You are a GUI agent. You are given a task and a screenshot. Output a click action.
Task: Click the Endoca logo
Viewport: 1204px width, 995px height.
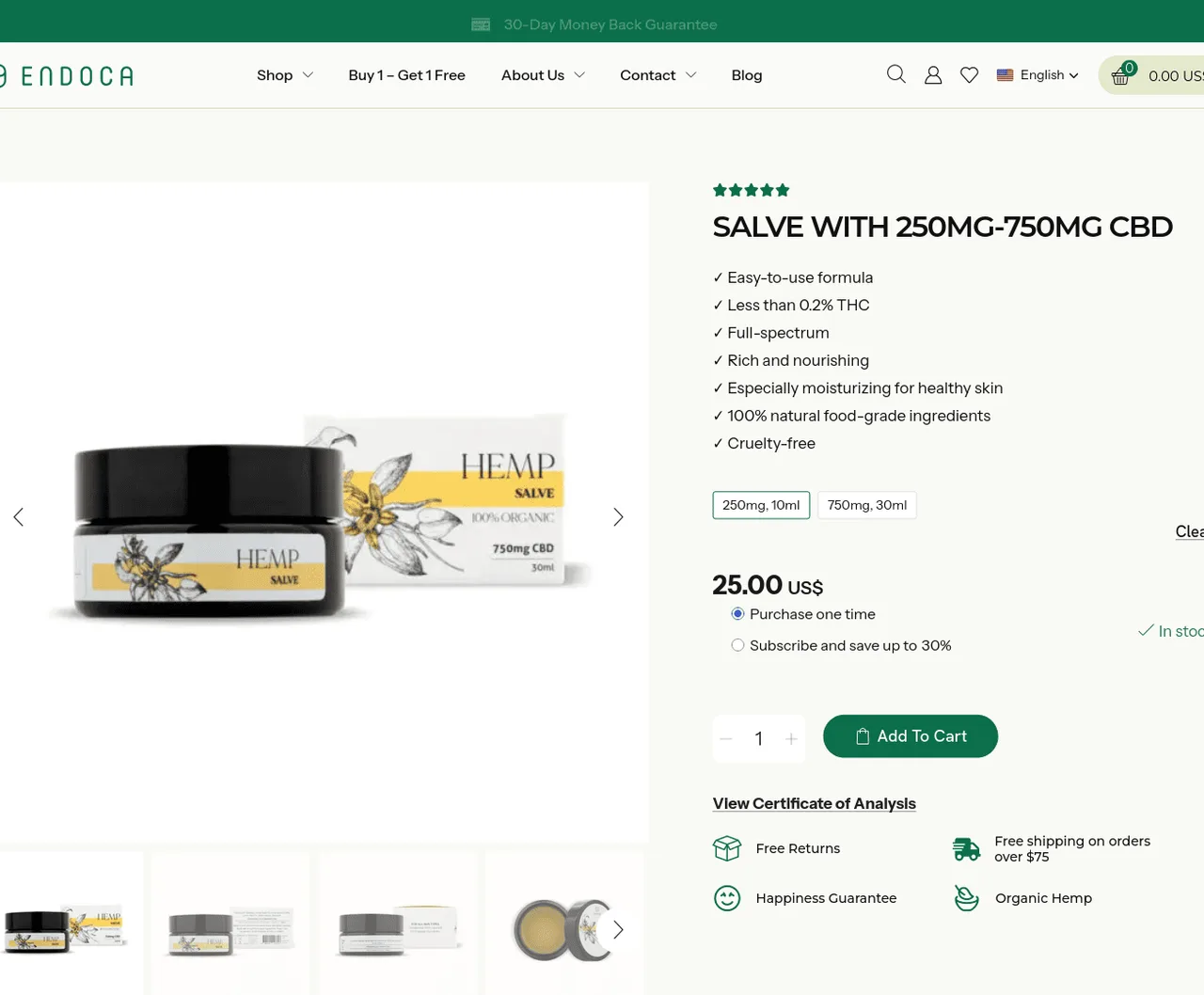[x=66, y=75]
